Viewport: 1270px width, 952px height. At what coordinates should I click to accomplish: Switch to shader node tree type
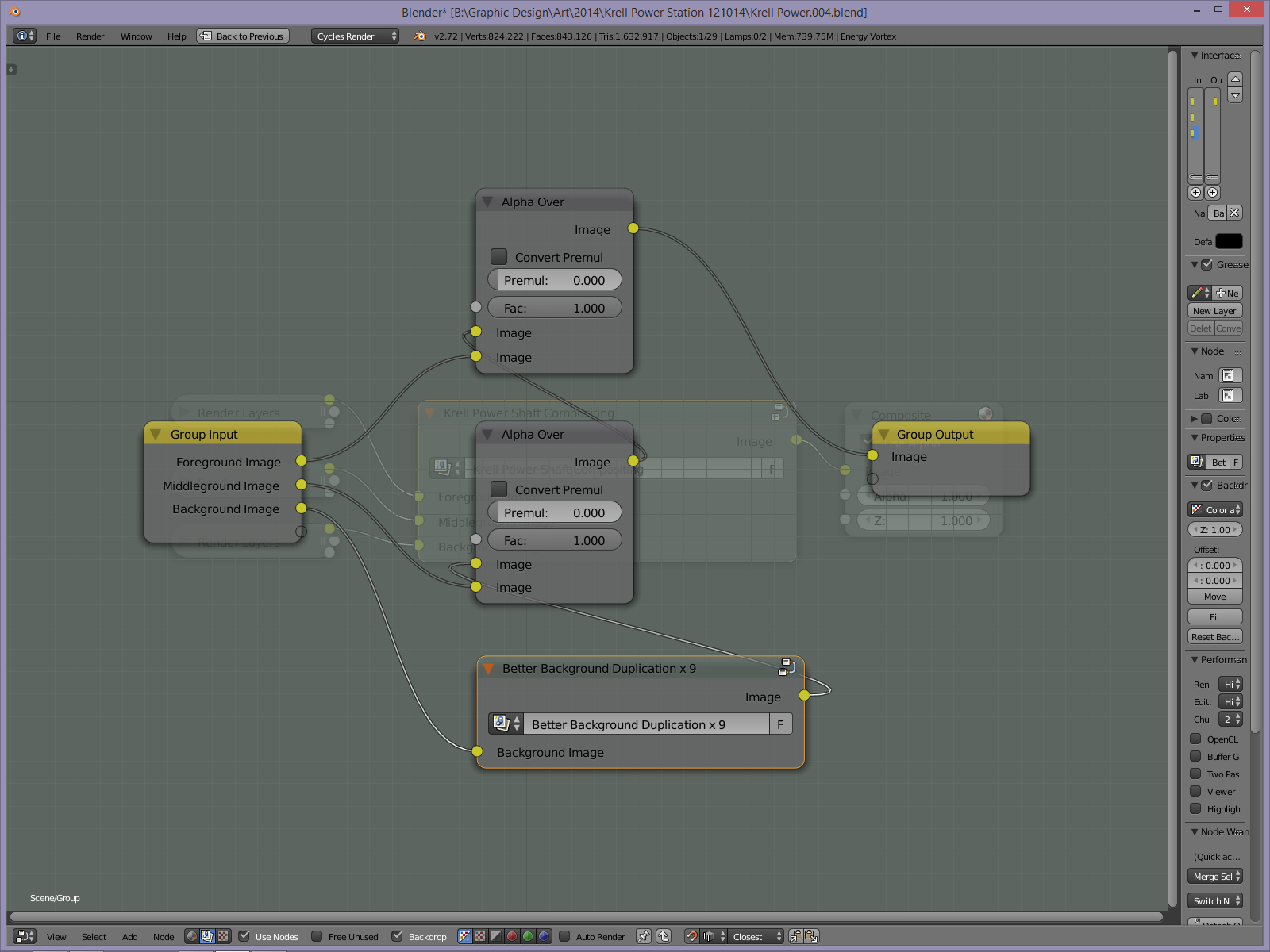pyautogui.click(x=191, y=936)
